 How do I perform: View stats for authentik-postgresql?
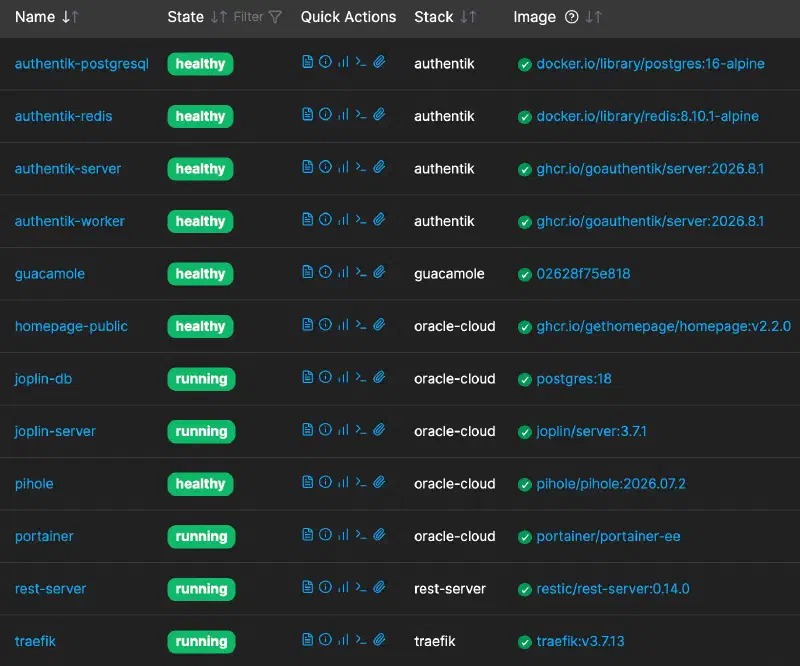(x=343, y=62)
